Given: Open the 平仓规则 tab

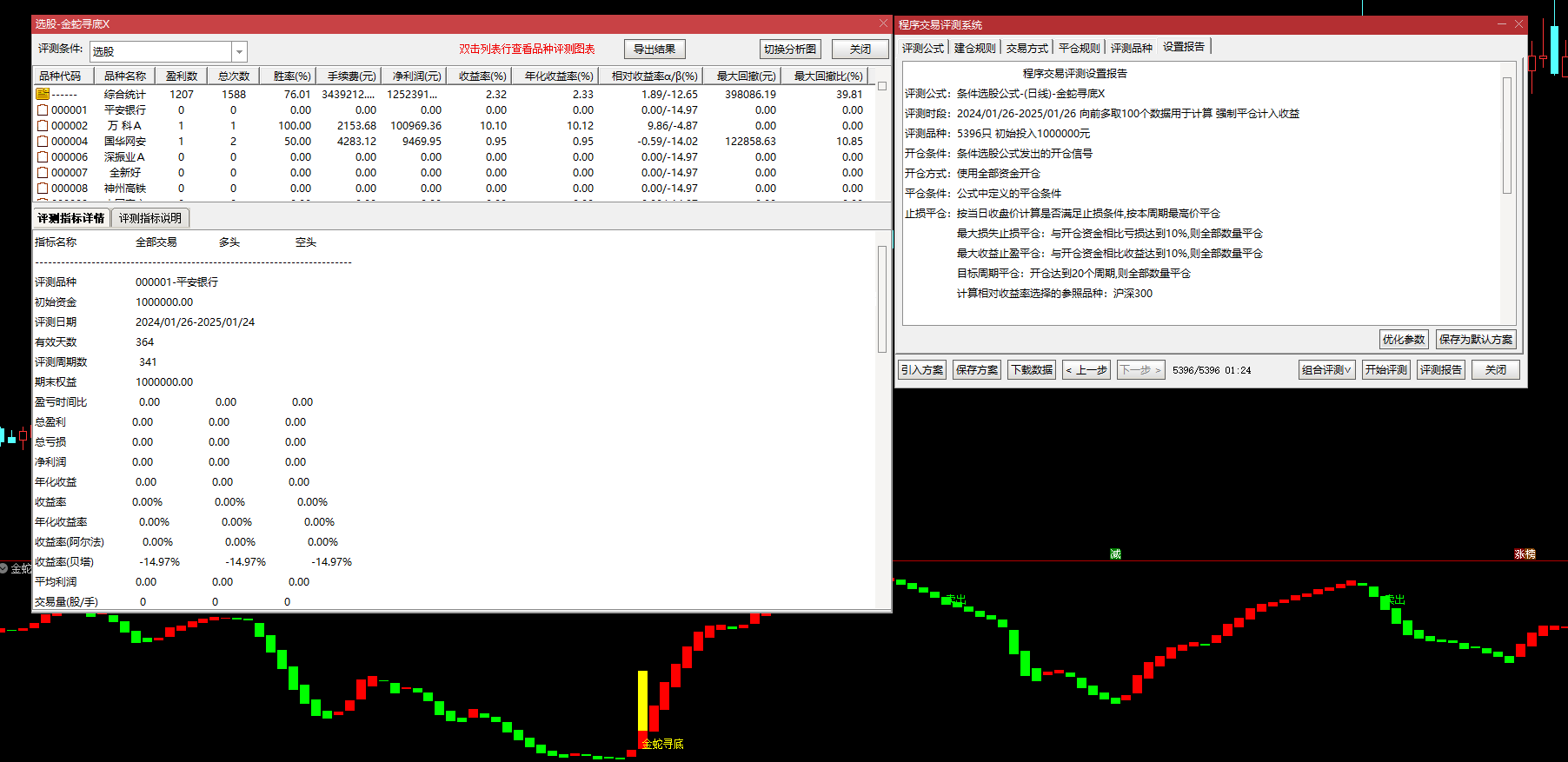Looking at the screenshot, I should (x=1080, y=48).
